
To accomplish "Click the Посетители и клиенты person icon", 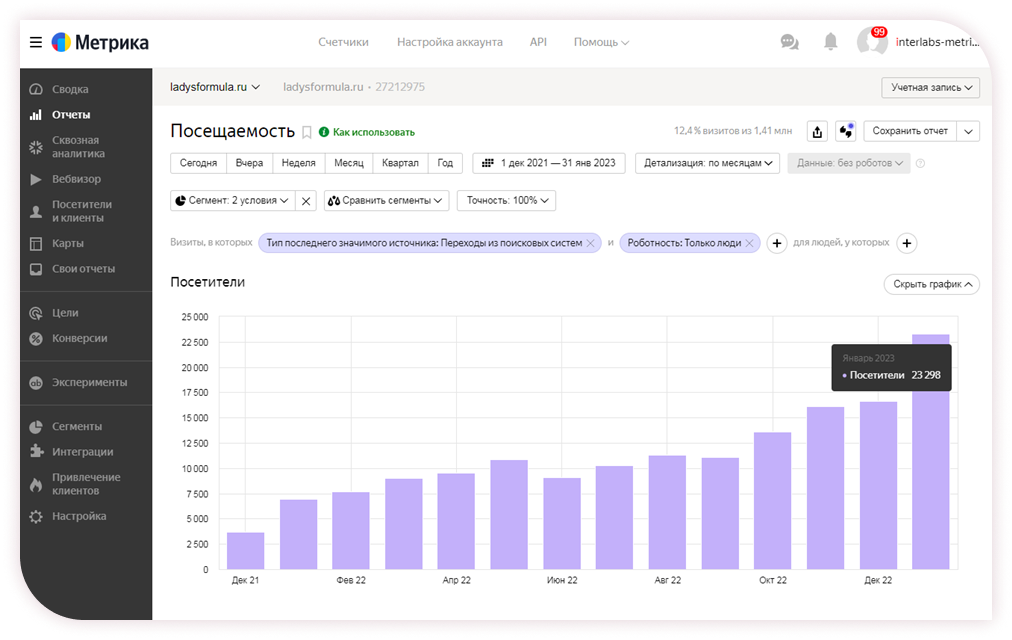I will [36, 212].
